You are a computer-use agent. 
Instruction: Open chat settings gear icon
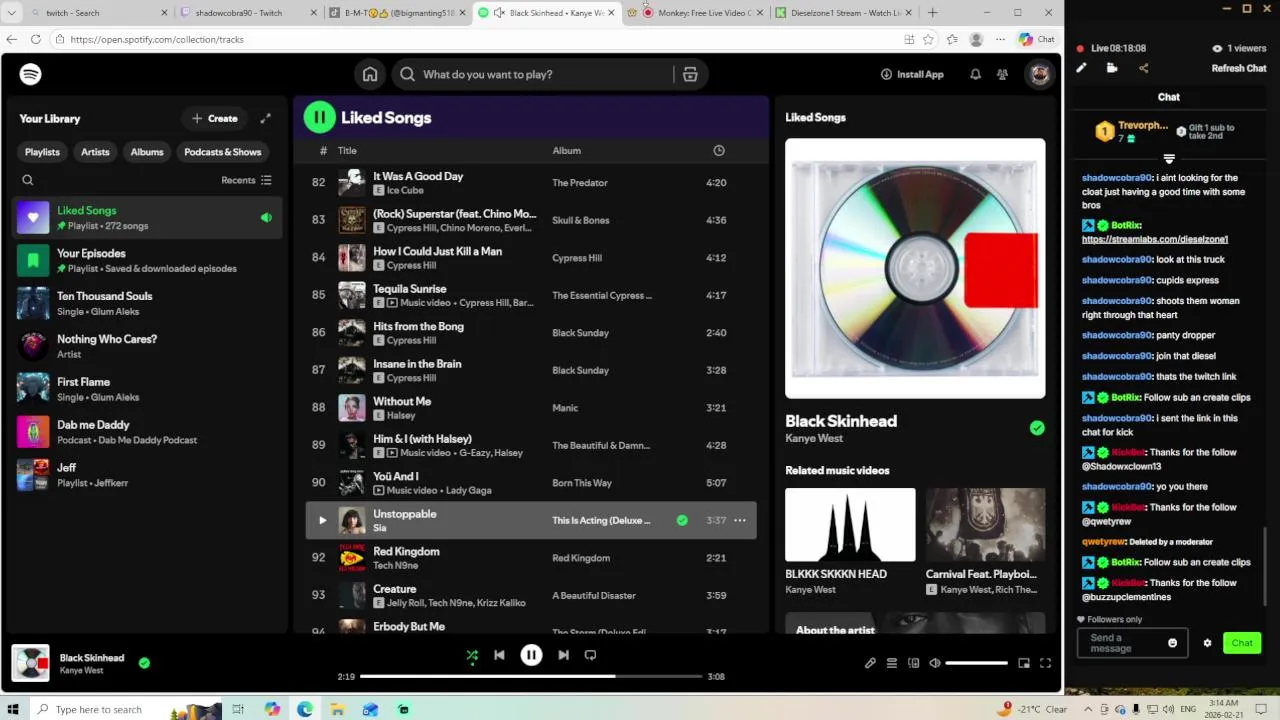[1207, 643]
